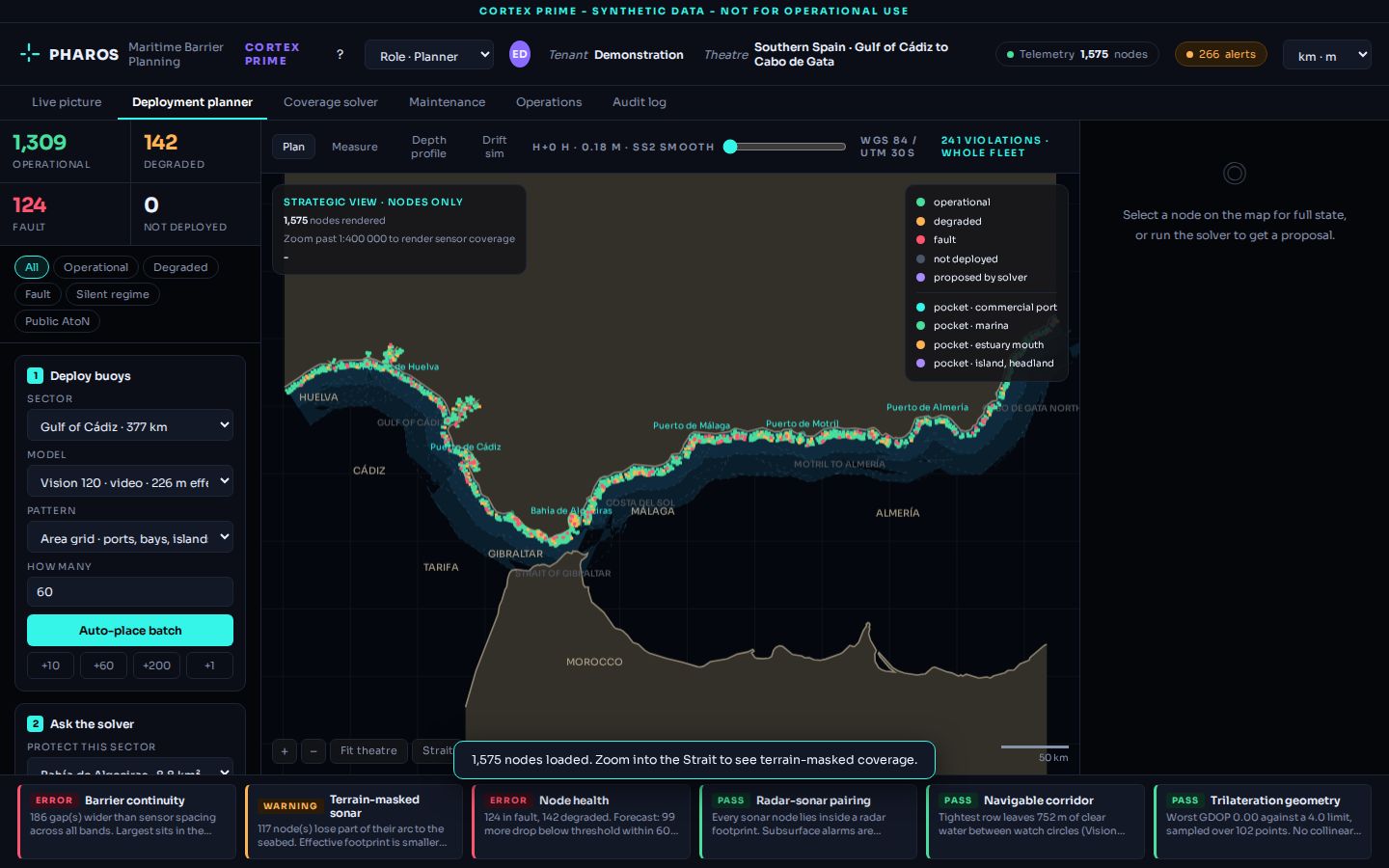Click the Auto-place batch button

130,630
